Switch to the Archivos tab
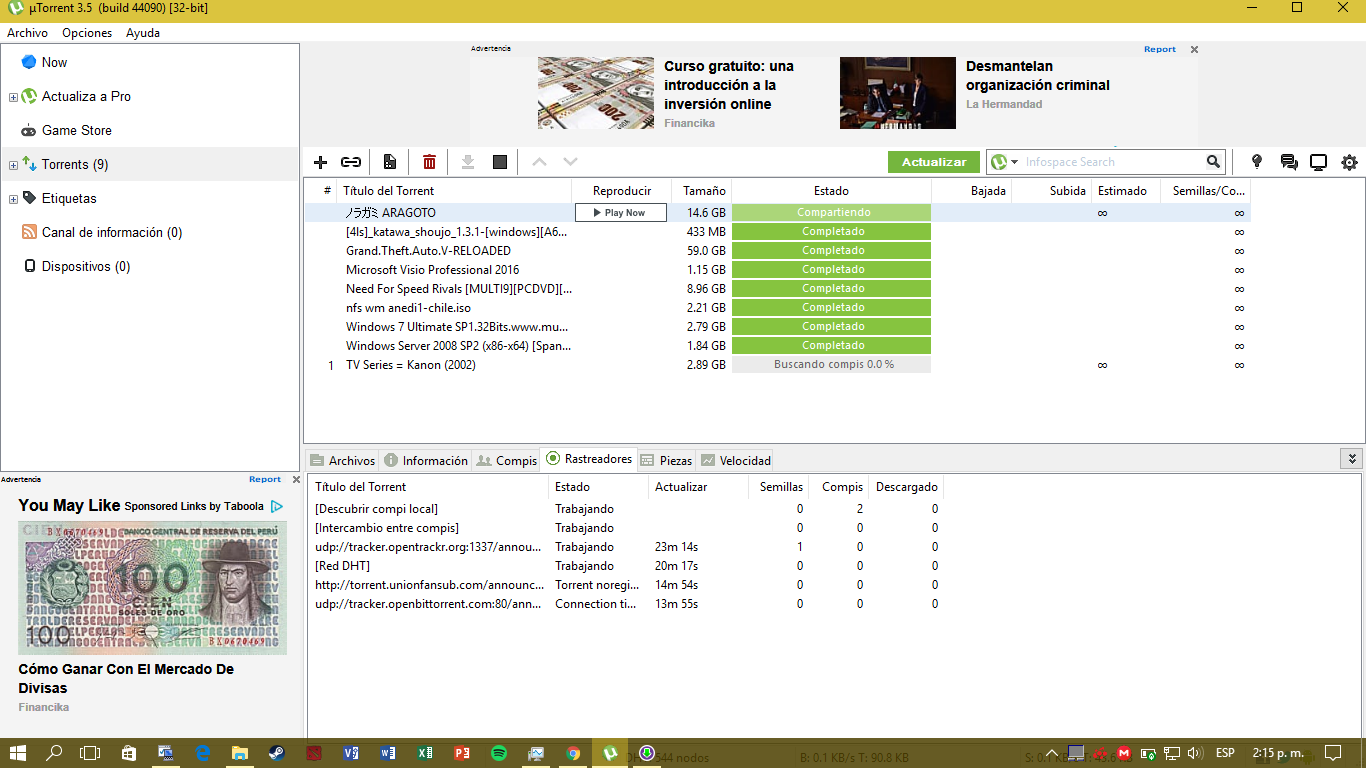1366x768 pixels. pyautogui.click(x=343, y=460)
